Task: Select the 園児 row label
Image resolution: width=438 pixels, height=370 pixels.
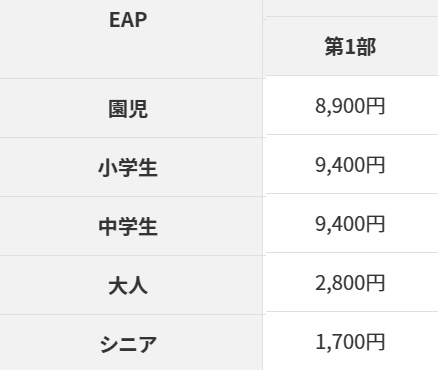Action: coord(131,108)
